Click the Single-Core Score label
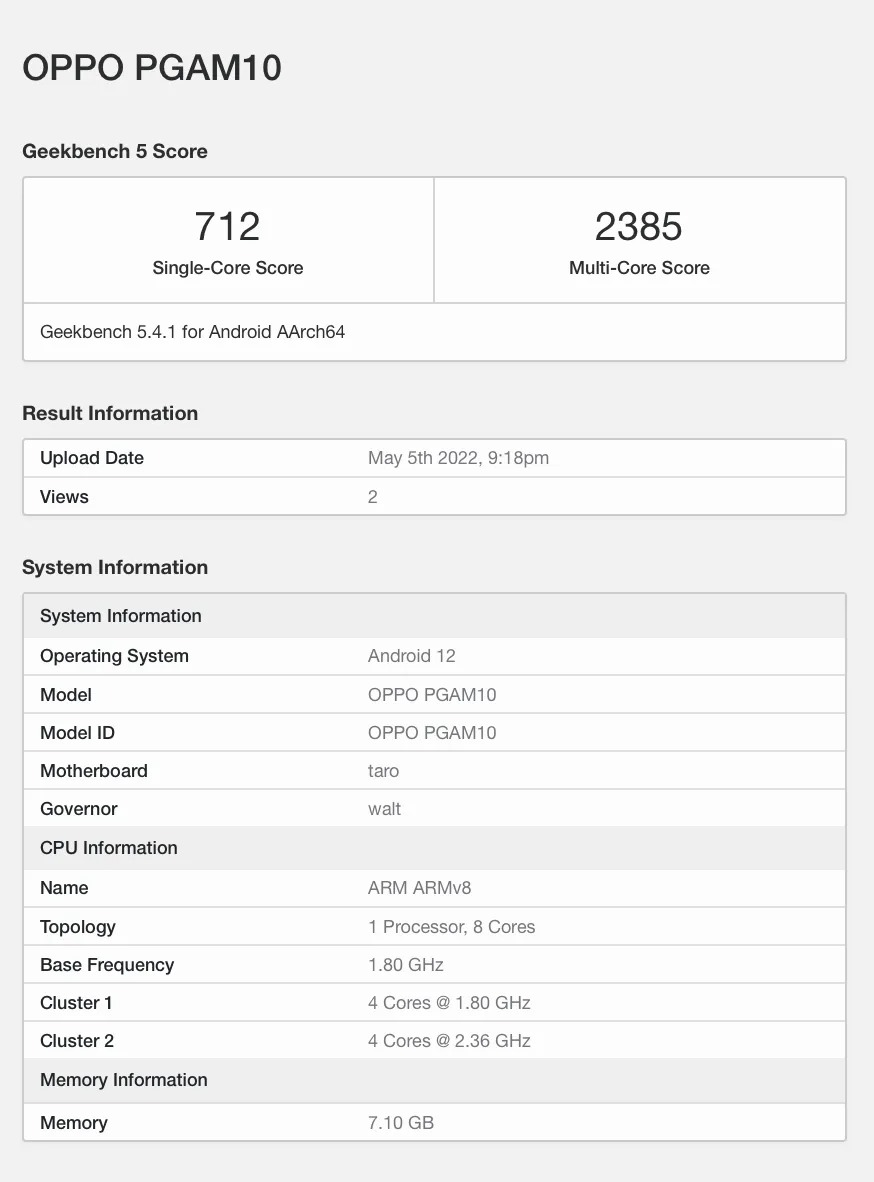Image resolution: width=874 pixels, height=1182 pixels. pyautogui.click(x=228, y=268)
